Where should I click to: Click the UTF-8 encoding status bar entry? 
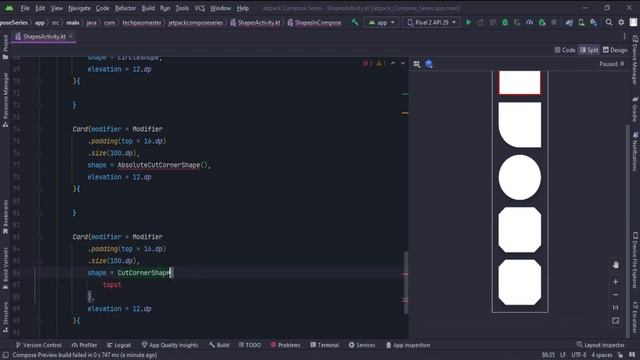pyautogui.click(x=578, y=355)
